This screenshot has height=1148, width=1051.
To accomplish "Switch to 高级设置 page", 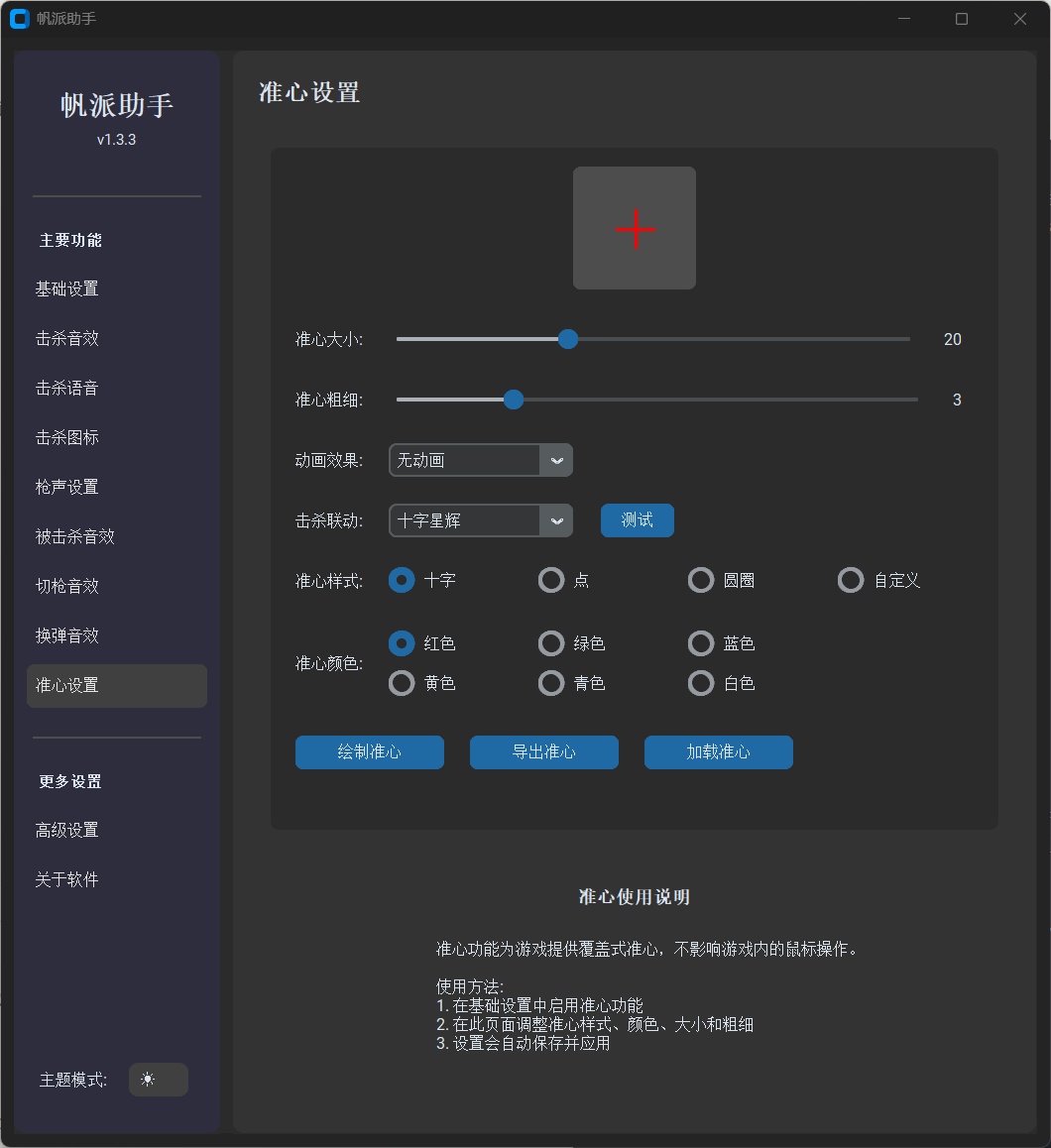I will [67, 830].
